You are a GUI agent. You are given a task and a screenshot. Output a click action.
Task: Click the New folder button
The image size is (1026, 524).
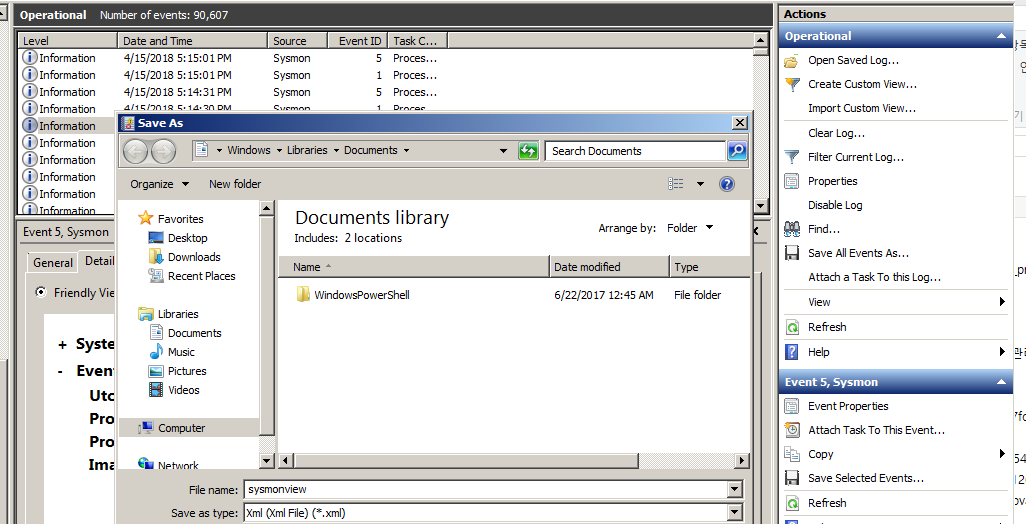click(235, 184)
